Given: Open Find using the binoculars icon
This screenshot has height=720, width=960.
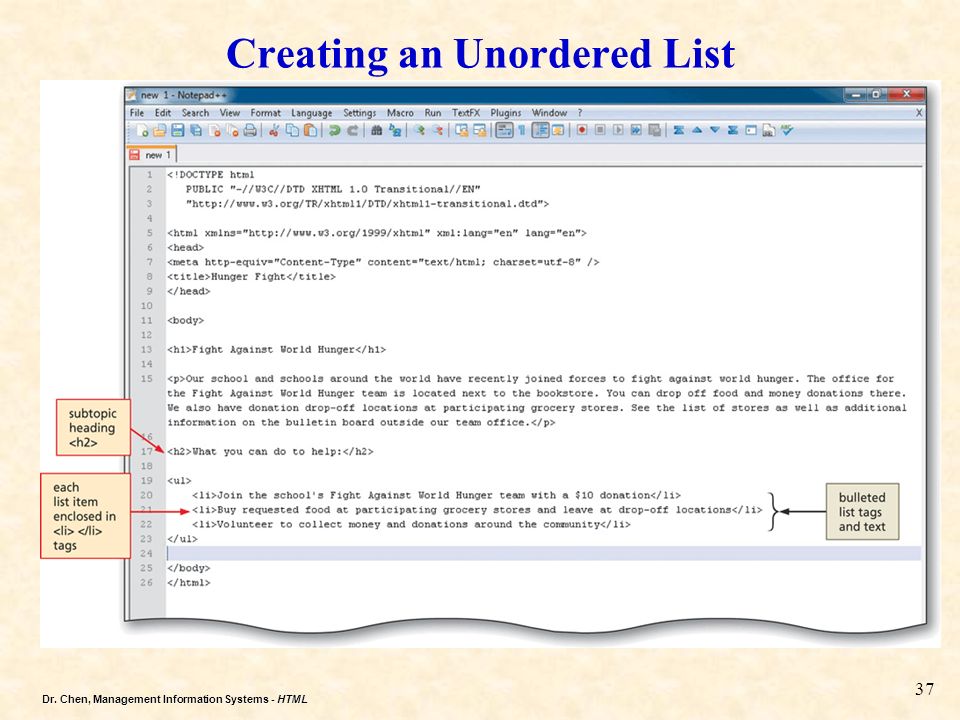Looking at the screenshot, I should click(x=377, y=130).
